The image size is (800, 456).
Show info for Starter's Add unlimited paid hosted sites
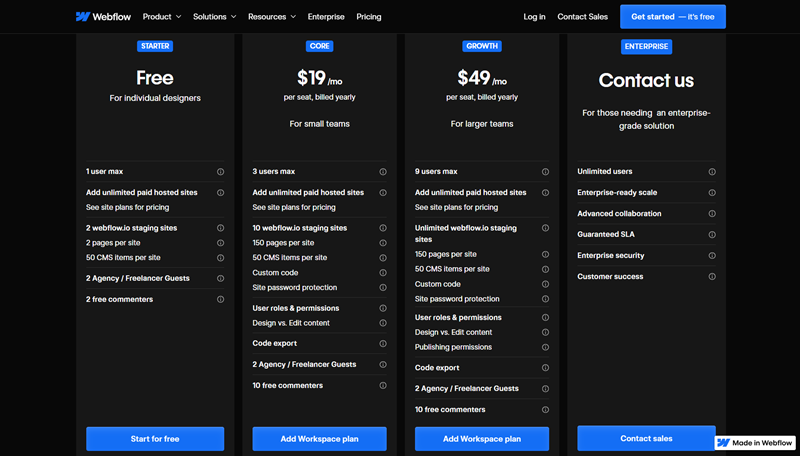220,193
